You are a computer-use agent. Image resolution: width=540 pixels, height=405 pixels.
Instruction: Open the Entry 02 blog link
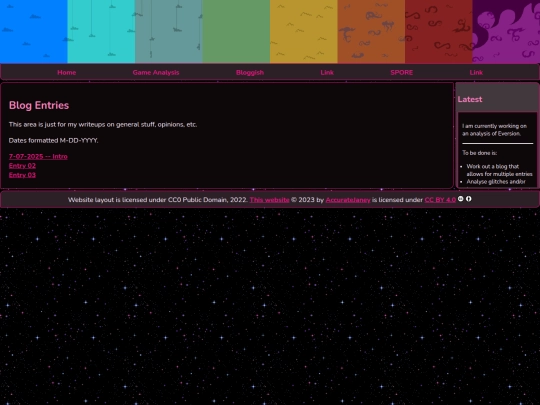pyautogui.click(x=22, y=166)
